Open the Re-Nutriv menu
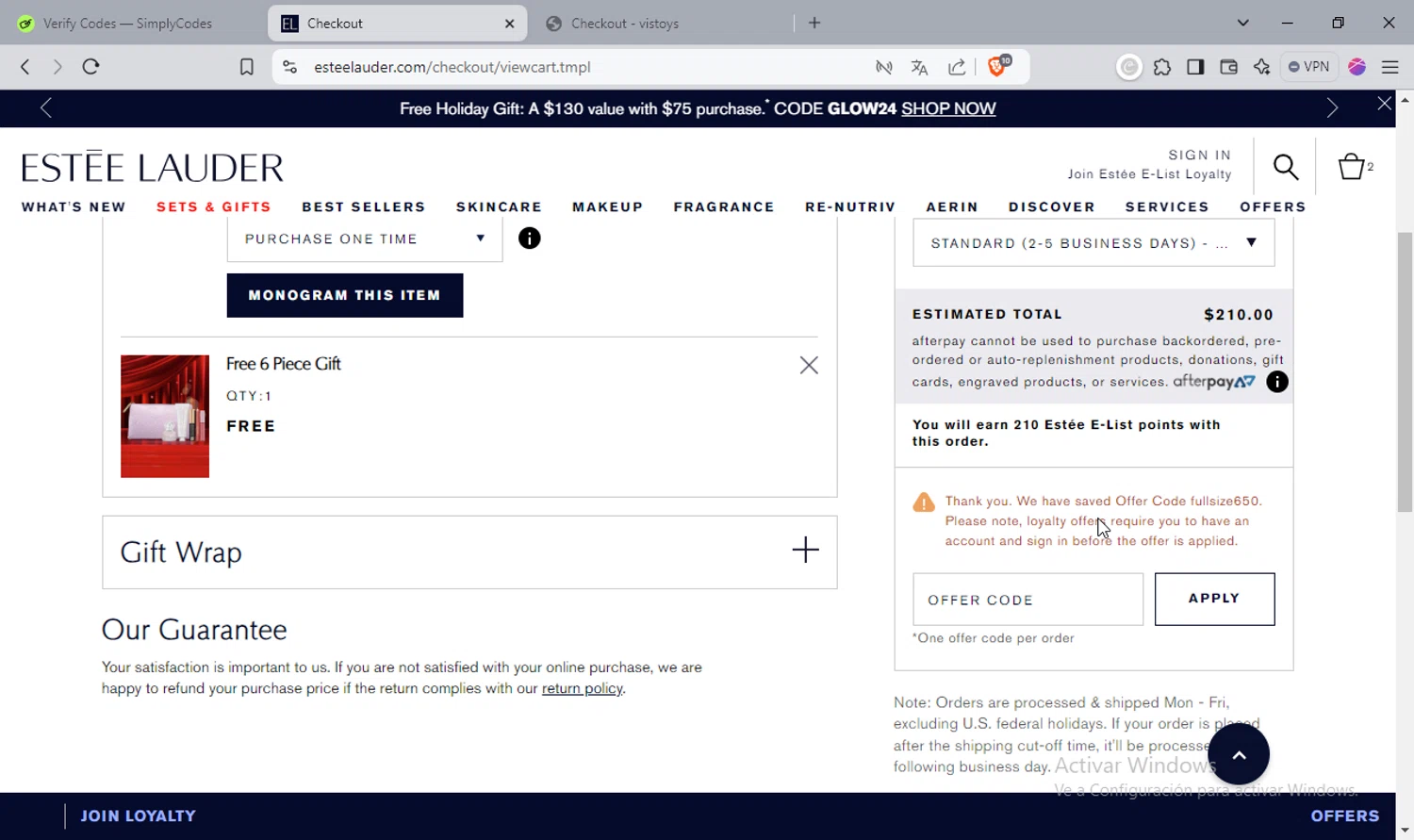Screen dimensions: 1414x840 (850, 206)
